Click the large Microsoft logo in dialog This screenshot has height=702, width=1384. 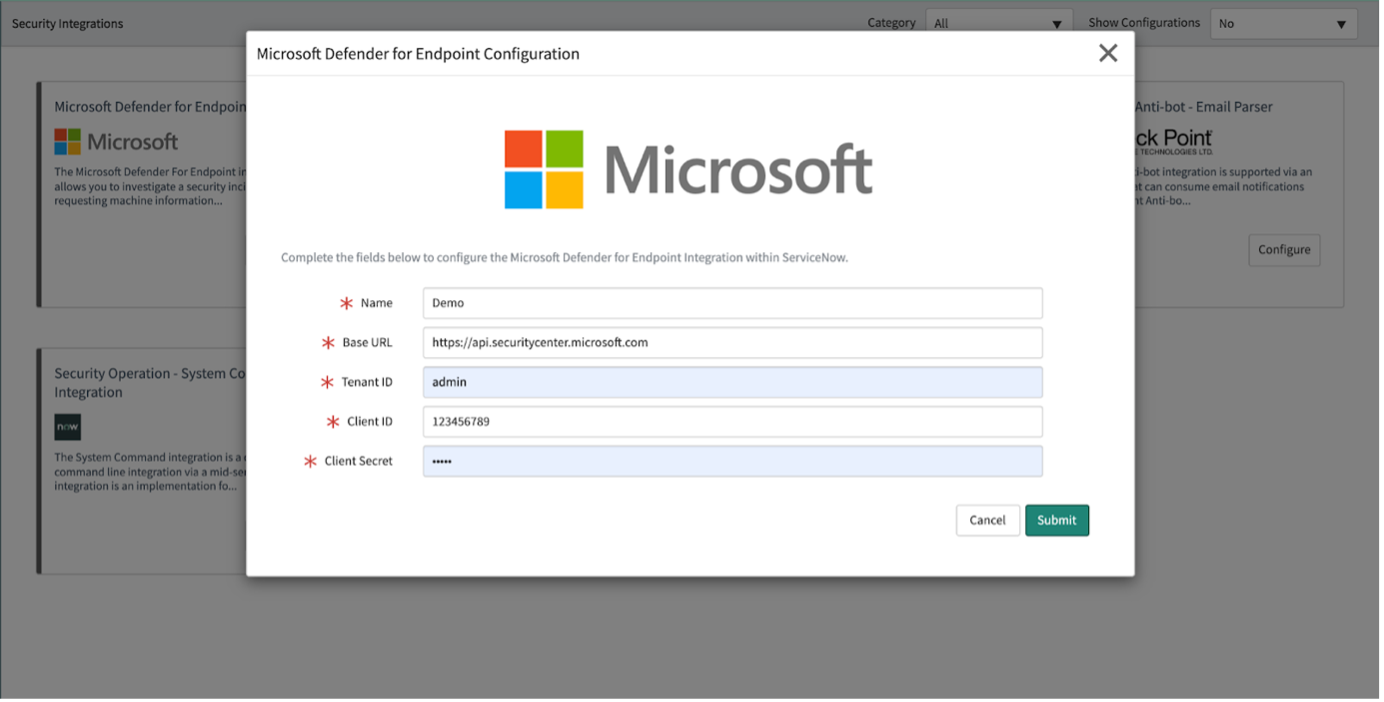click(x=688, y=169)
